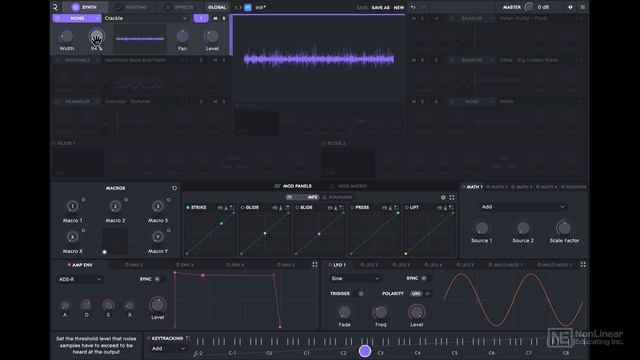Toggle the PRESS modulation source
Image resolution: width=640 pixels, height=360 pixels.
(x=352, y=208)
